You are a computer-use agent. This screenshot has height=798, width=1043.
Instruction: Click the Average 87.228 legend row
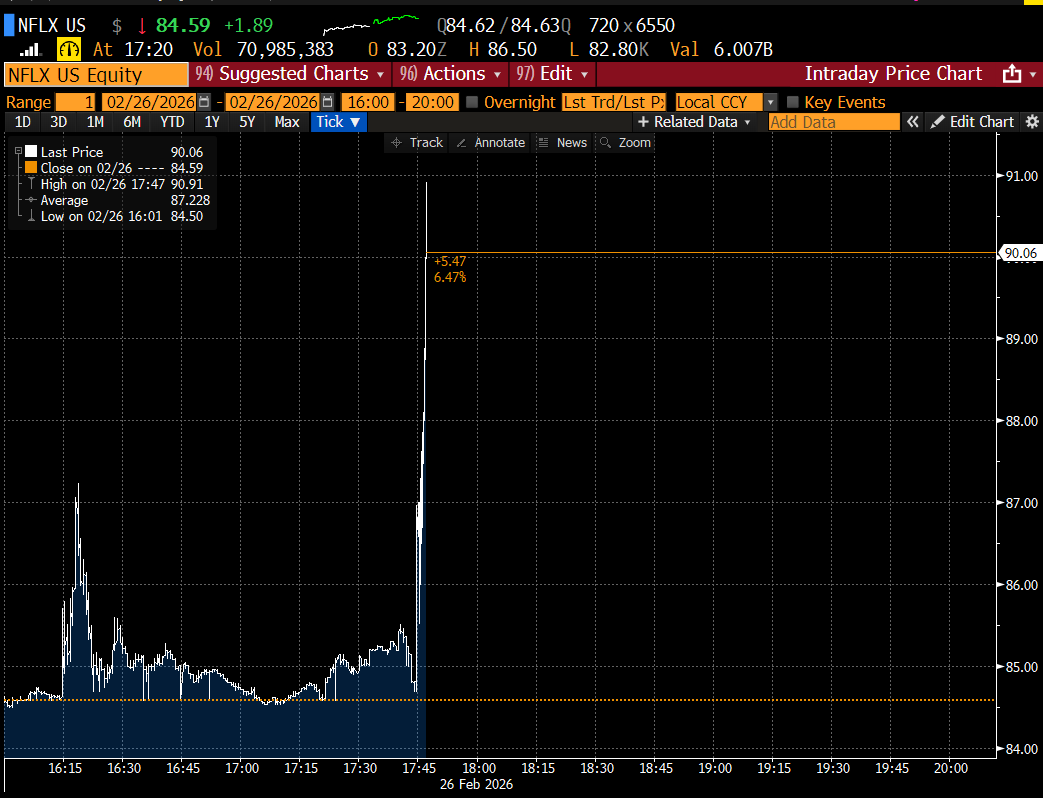118,200
